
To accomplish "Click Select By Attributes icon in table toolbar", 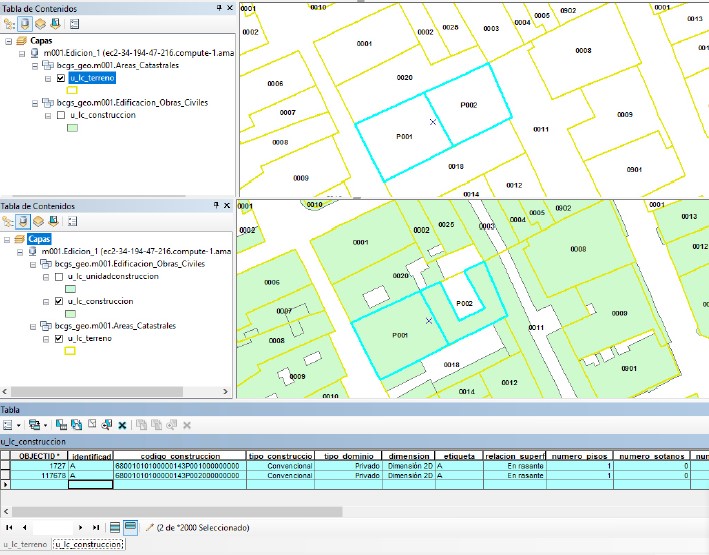I will click(62, 425).
